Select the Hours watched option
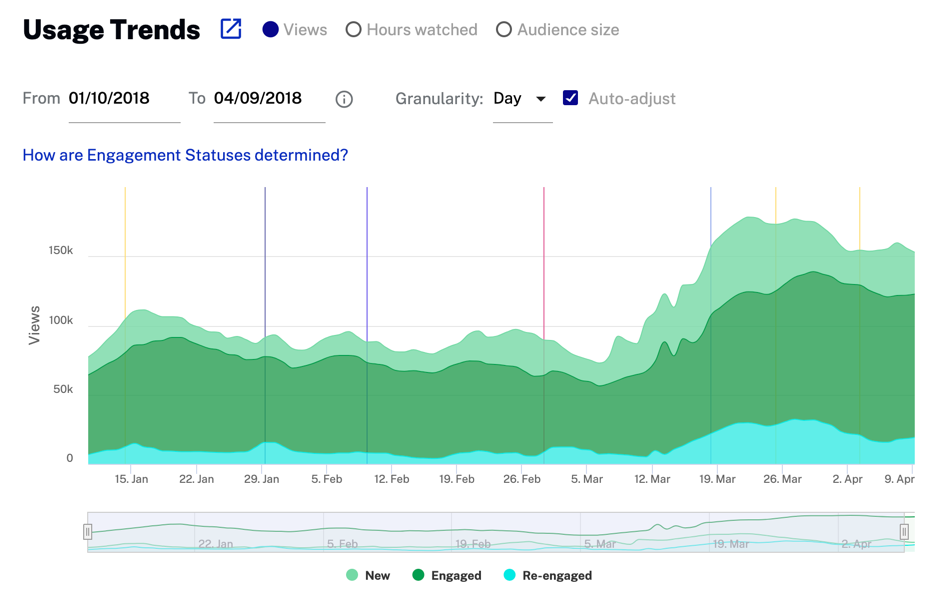Image resolution: width=946 pixels, height=597 pixels. [353, 30]
